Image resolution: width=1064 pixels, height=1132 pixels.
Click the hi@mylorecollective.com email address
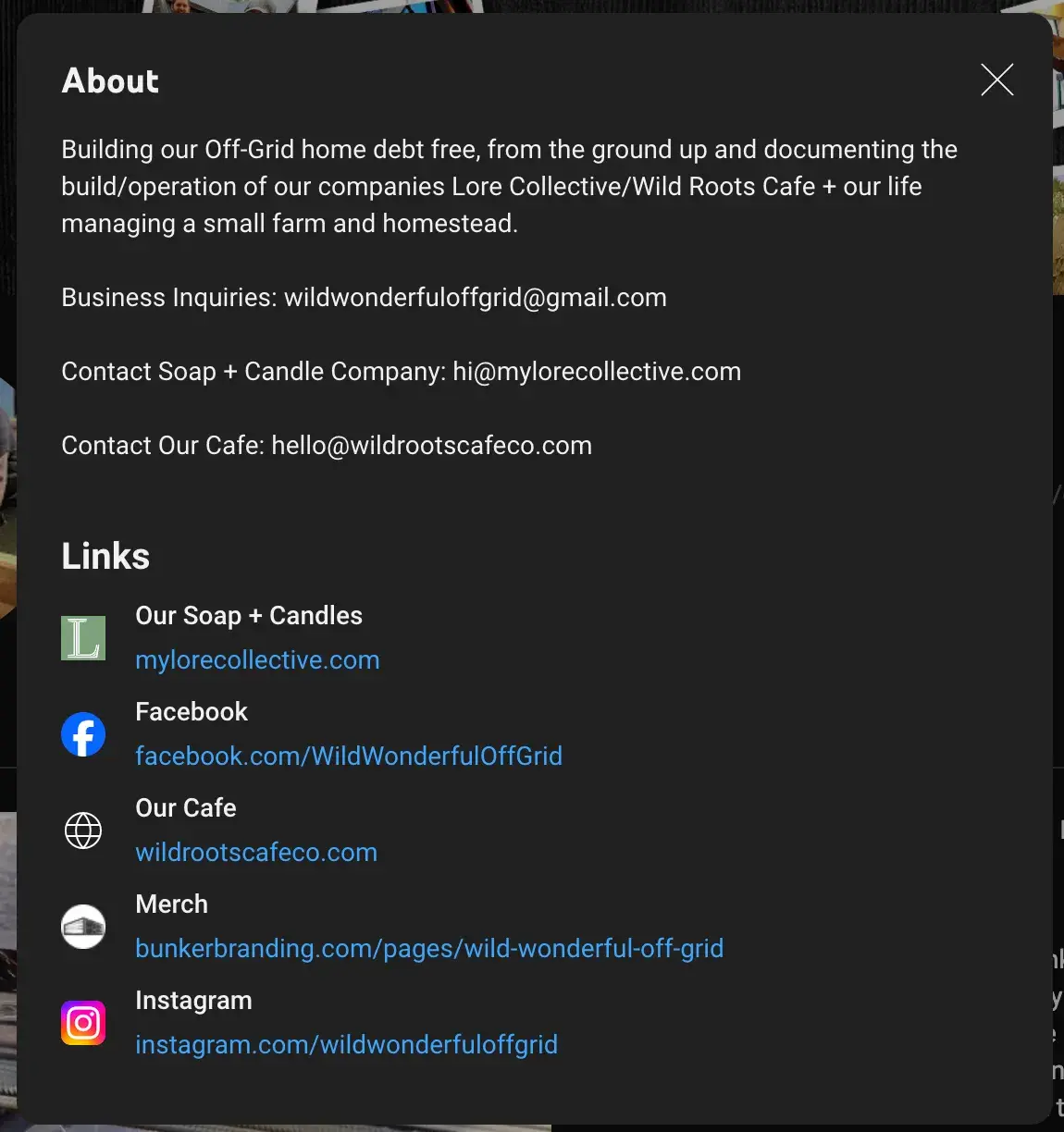[597, 372]
